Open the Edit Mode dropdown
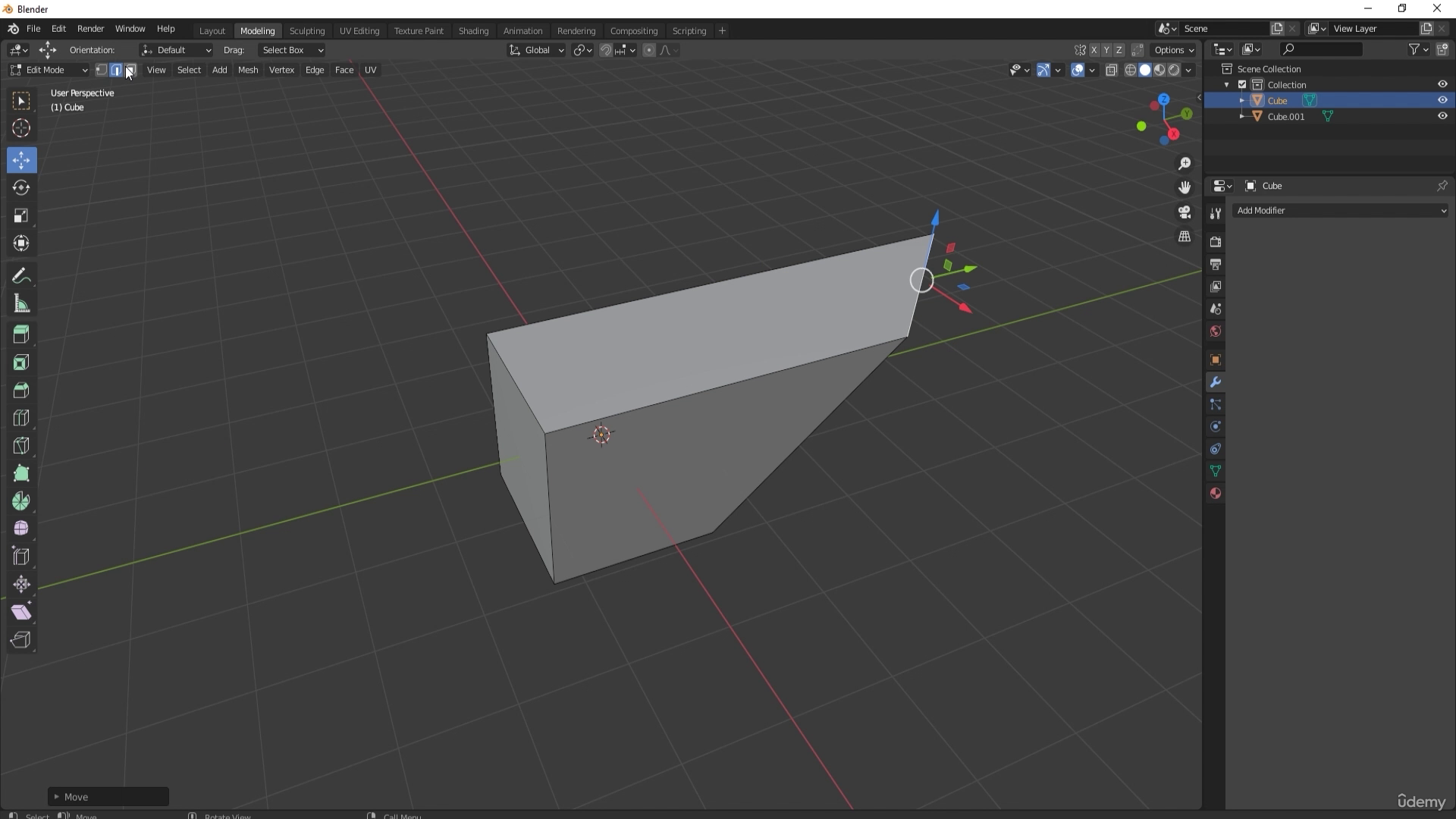This screenshot has height=819, width=1456. [49, 70]
